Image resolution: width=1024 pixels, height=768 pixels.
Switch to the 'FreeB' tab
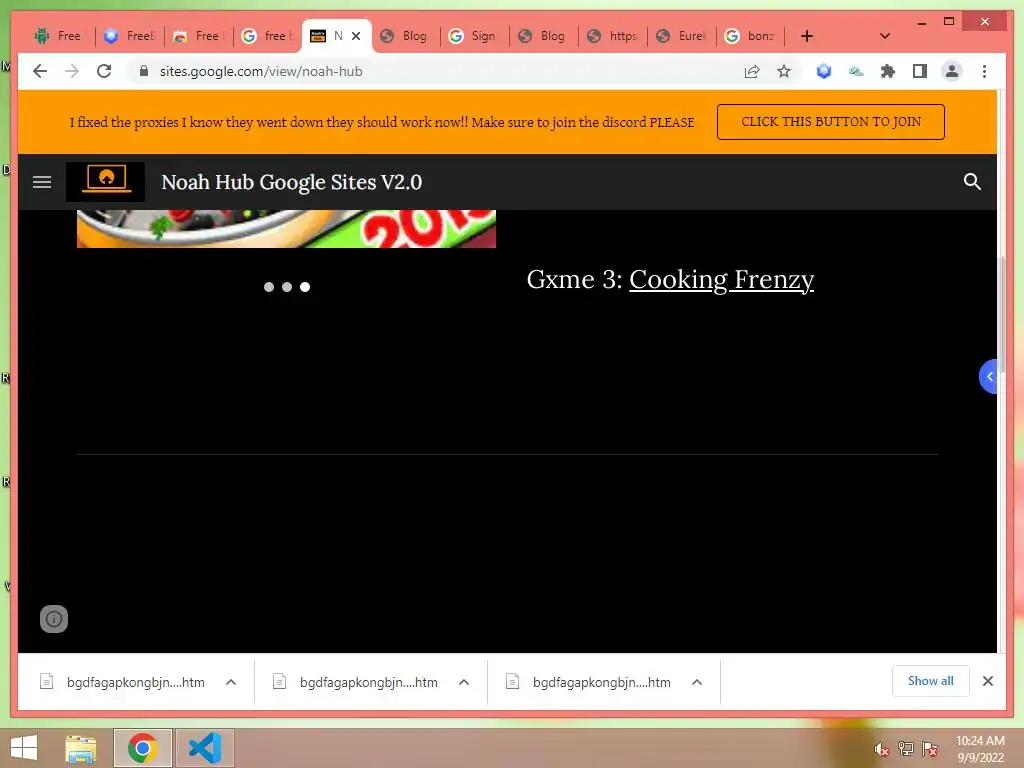point(129,36)
